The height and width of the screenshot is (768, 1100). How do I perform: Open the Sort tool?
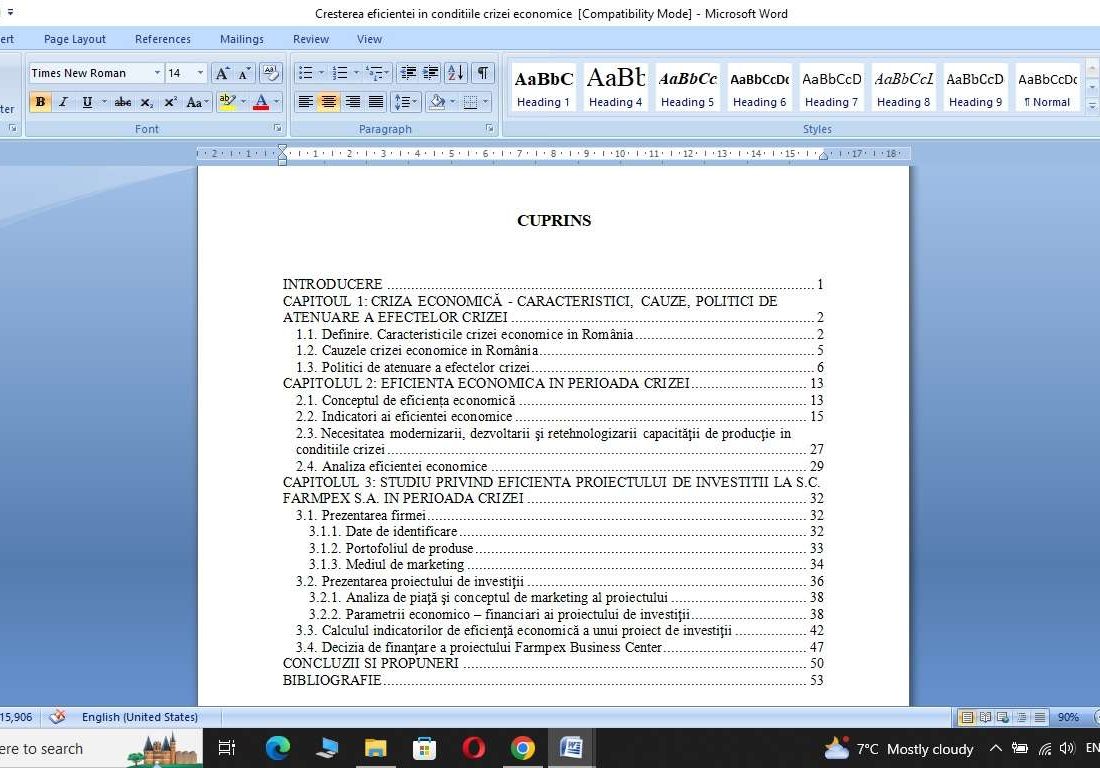pyautogui.click(x=455, y=73)
